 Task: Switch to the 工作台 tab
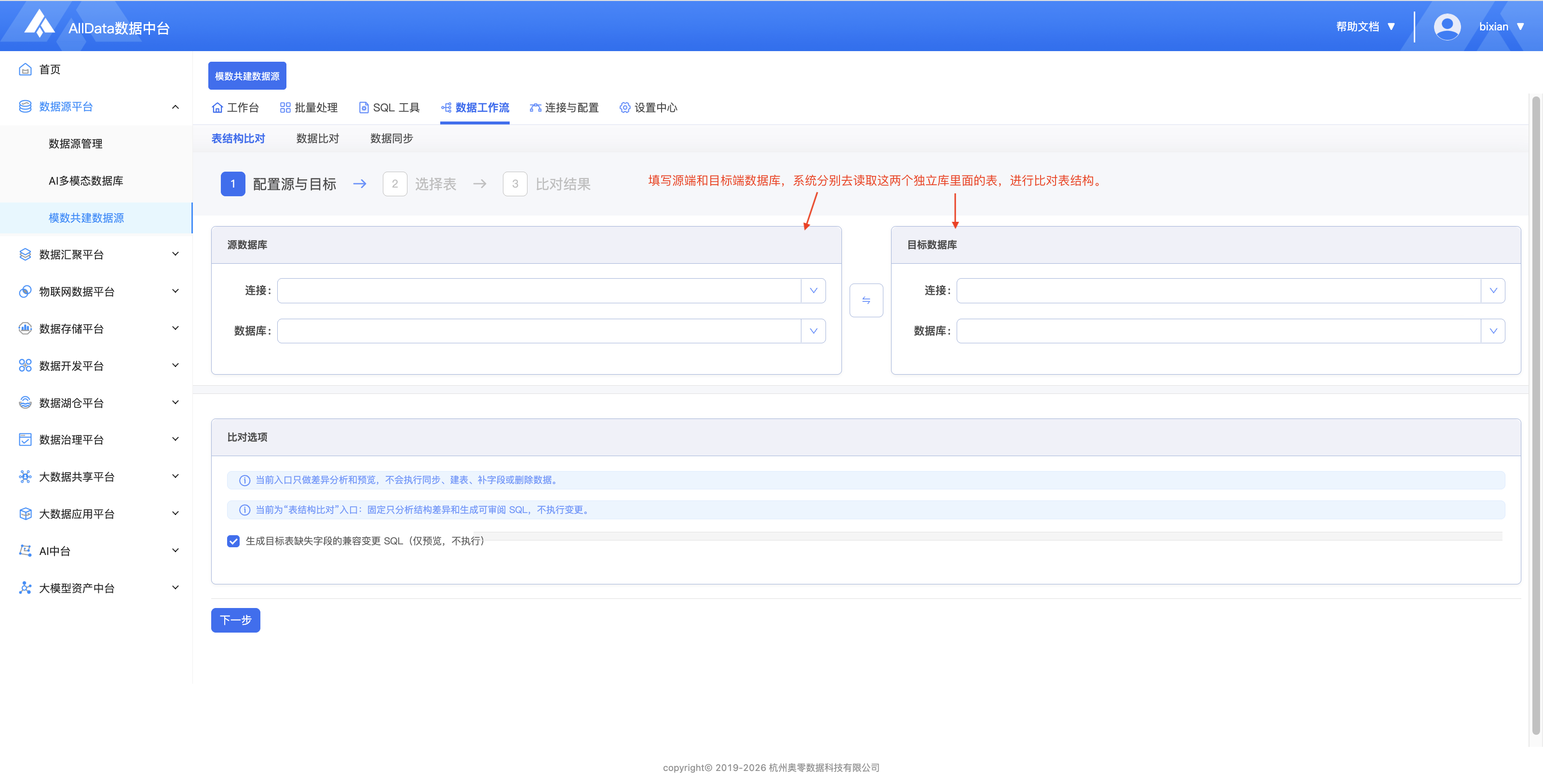pyautogui.click(x=235, y=108)
